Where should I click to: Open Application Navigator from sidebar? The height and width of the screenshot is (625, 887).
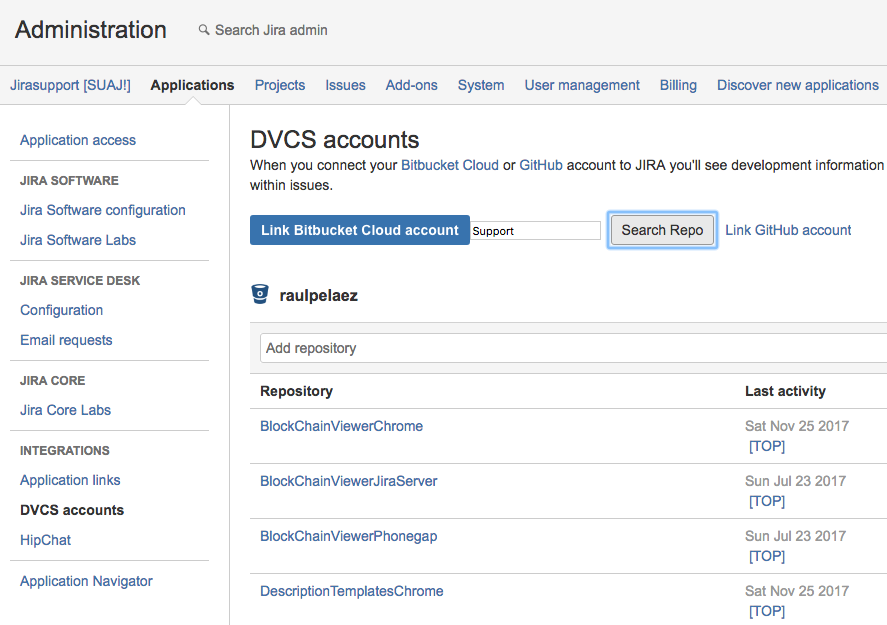coord(86,581)
